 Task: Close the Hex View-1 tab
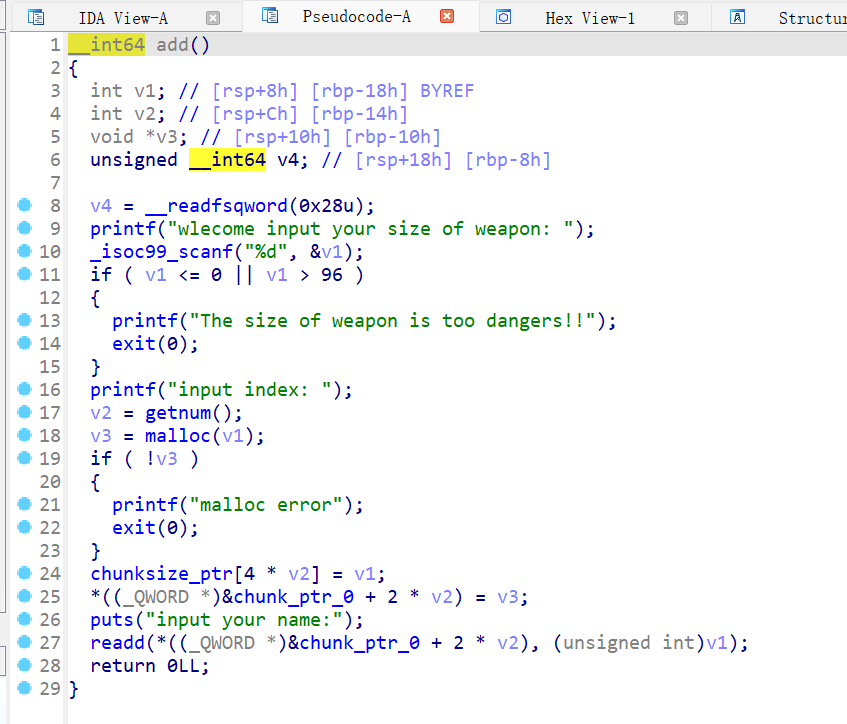pyautogui.click(x=681, y=18)
